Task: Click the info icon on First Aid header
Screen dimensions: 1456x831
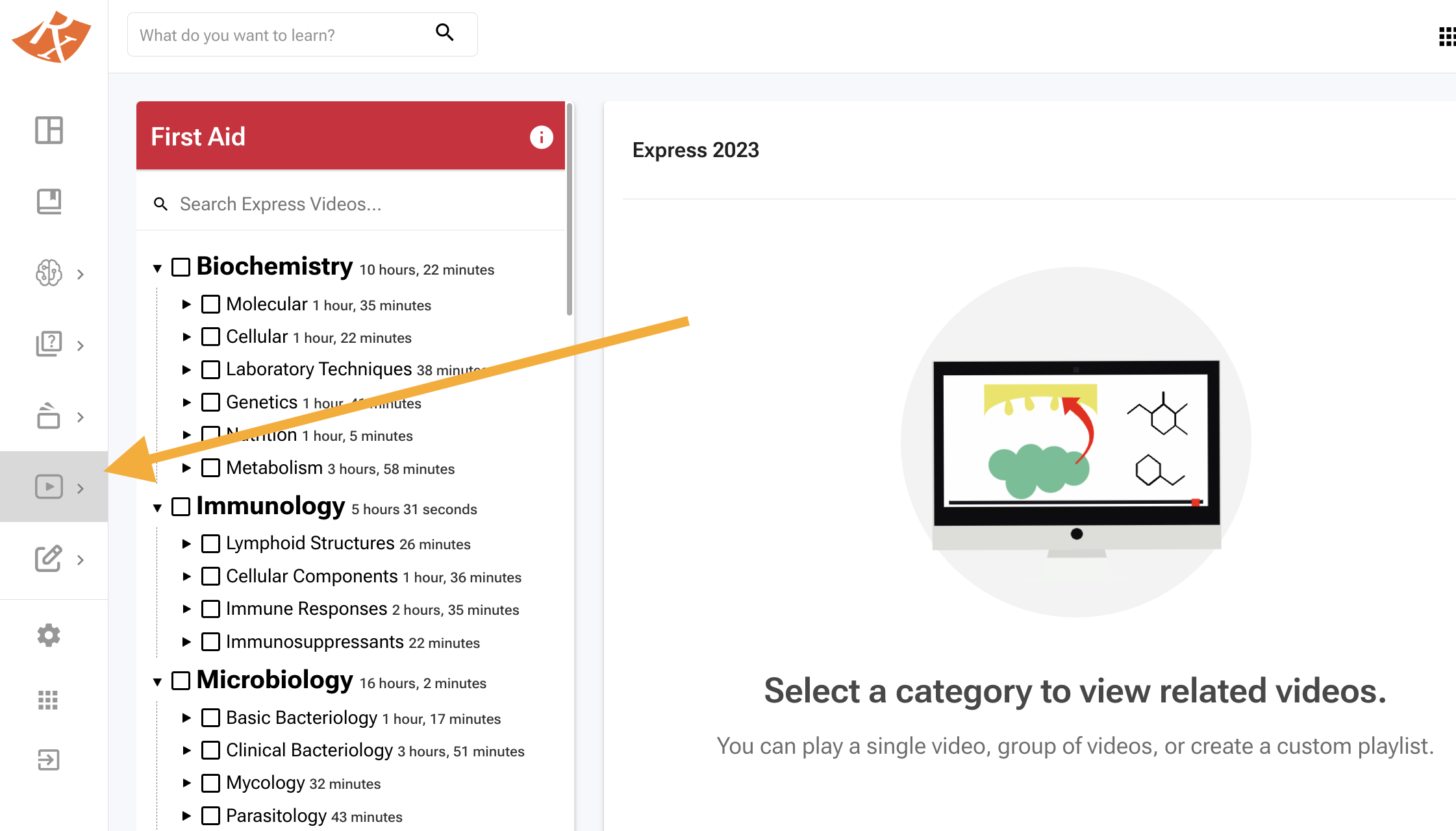Action: (x=542, y=137)
